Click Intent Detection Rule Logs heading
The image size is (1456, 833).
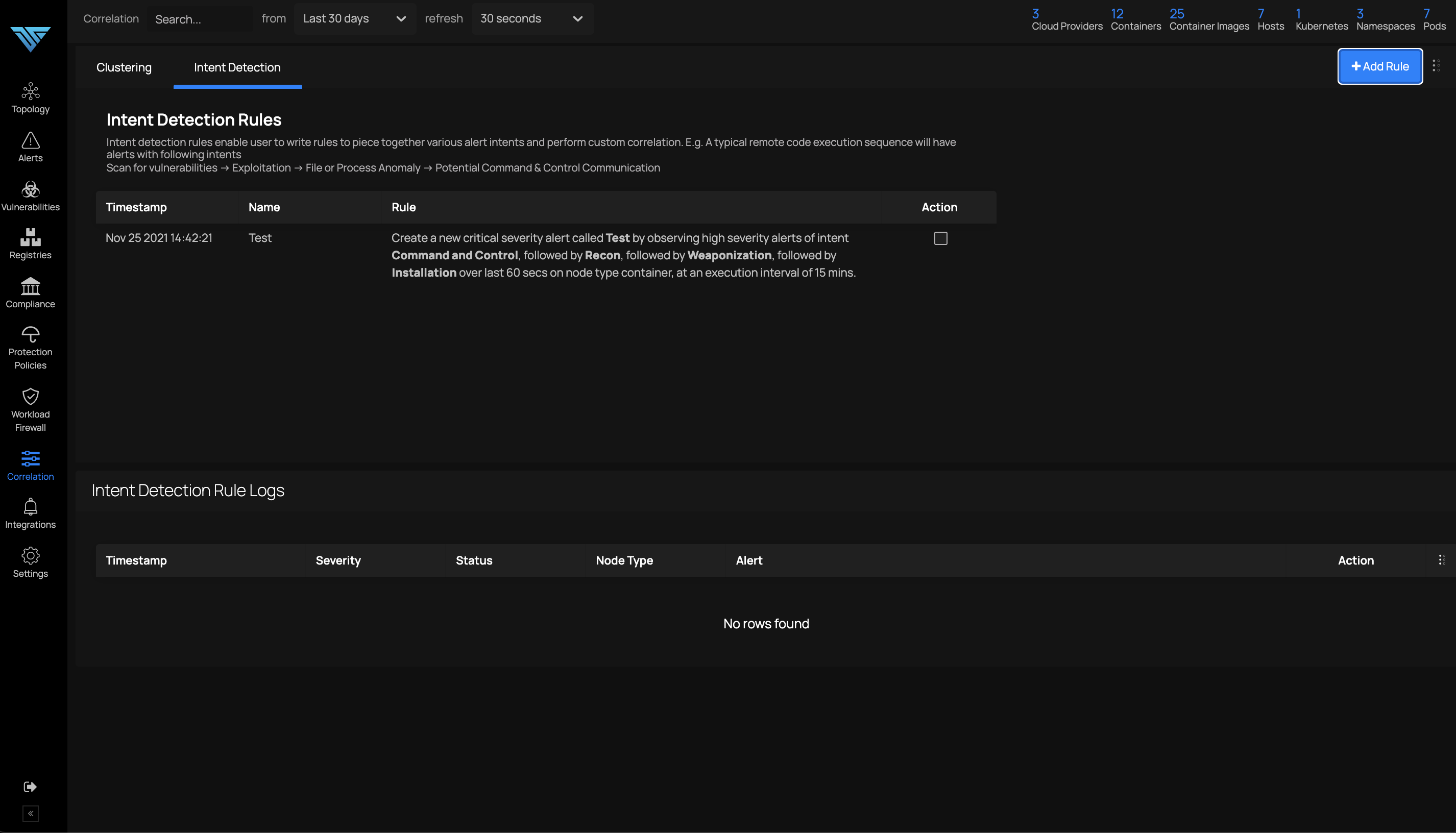pos(188,491)
